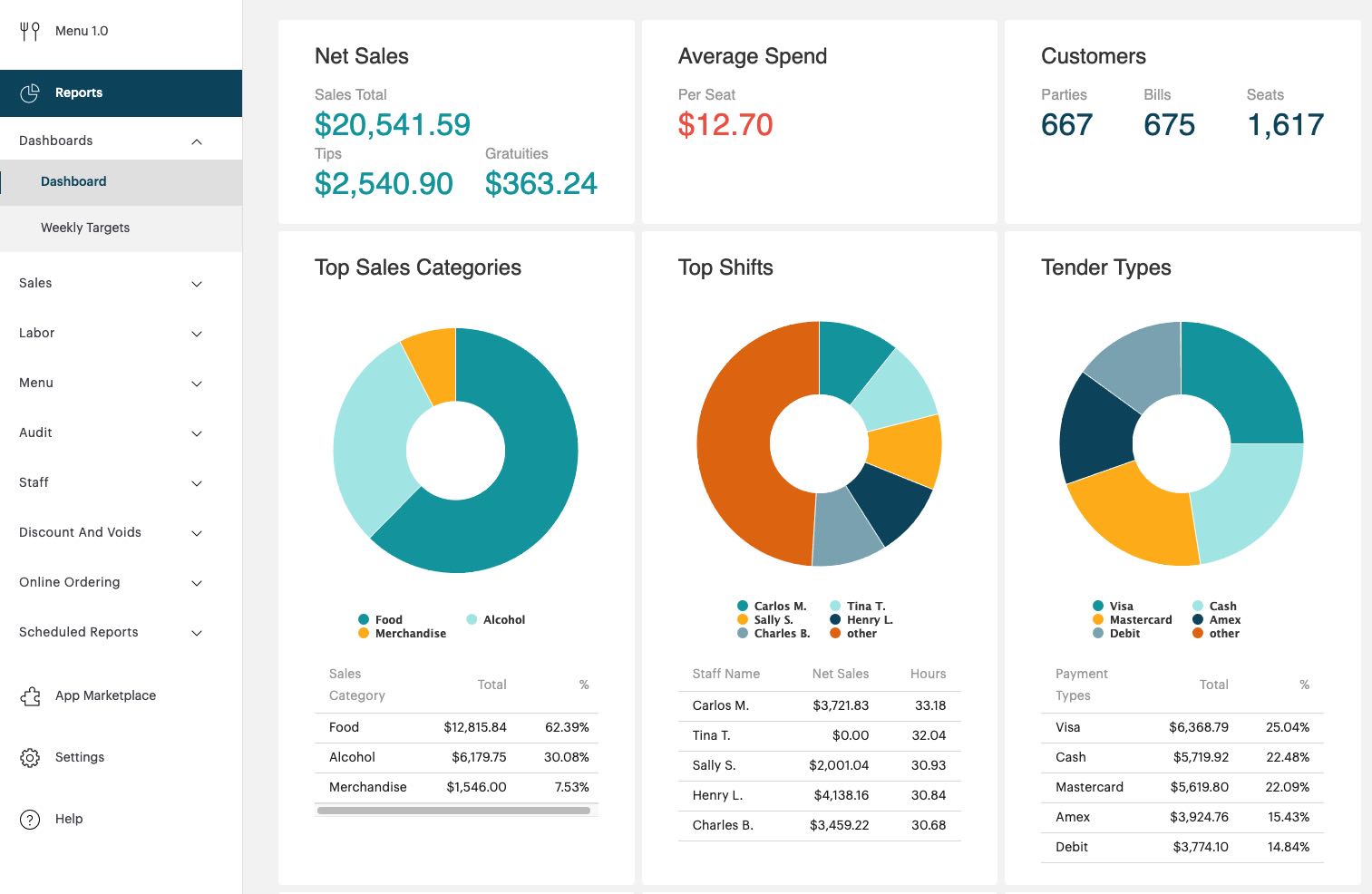This screenshot has height=894, width=1372.
Task: Click the Charles B. legend dot
Action: [743, 633]
